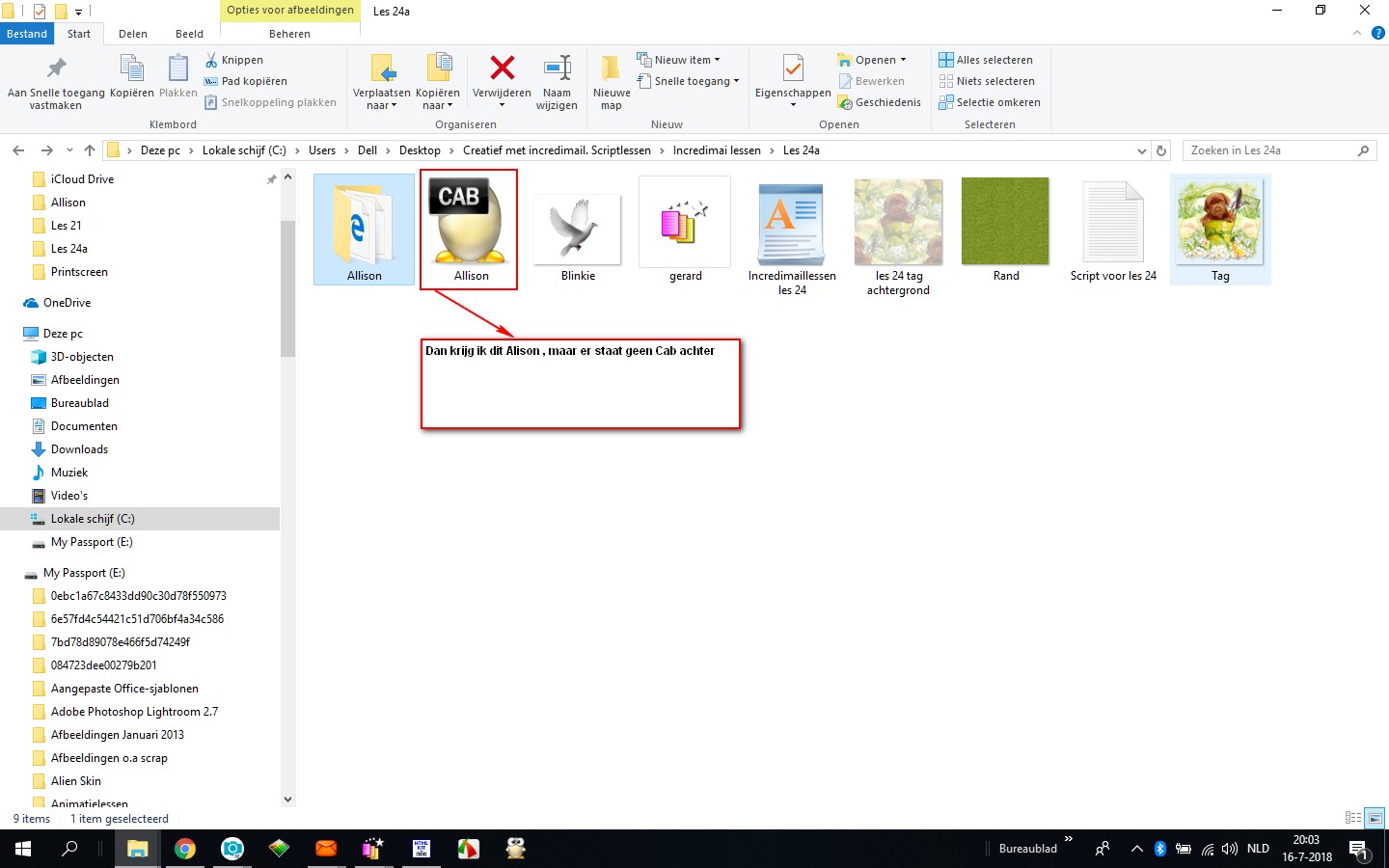Pin to Snelle toegang icon
This screenshot has height=868, width=1389.
click(x=56, y=68)
